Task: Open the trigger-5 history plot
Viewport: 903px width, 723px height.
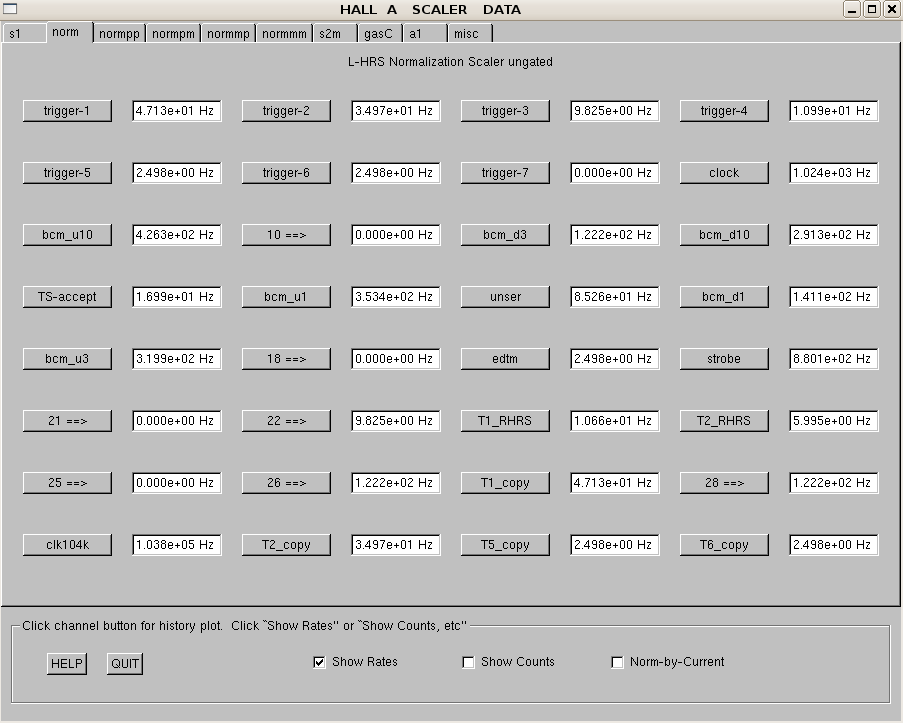Action: tap(67, 173)
